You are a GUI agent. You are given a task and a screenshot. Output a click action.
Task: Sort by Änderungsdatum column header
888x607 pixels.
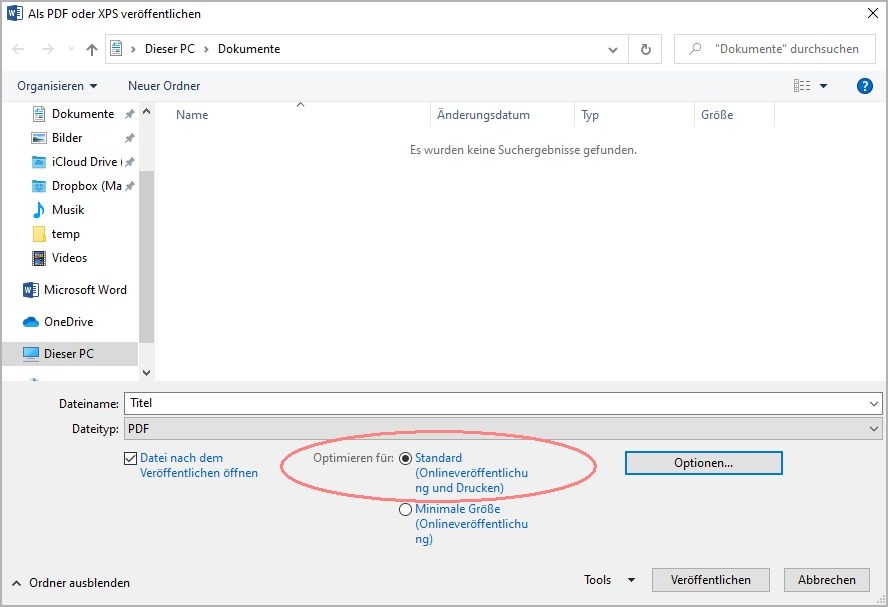[484, 115]
